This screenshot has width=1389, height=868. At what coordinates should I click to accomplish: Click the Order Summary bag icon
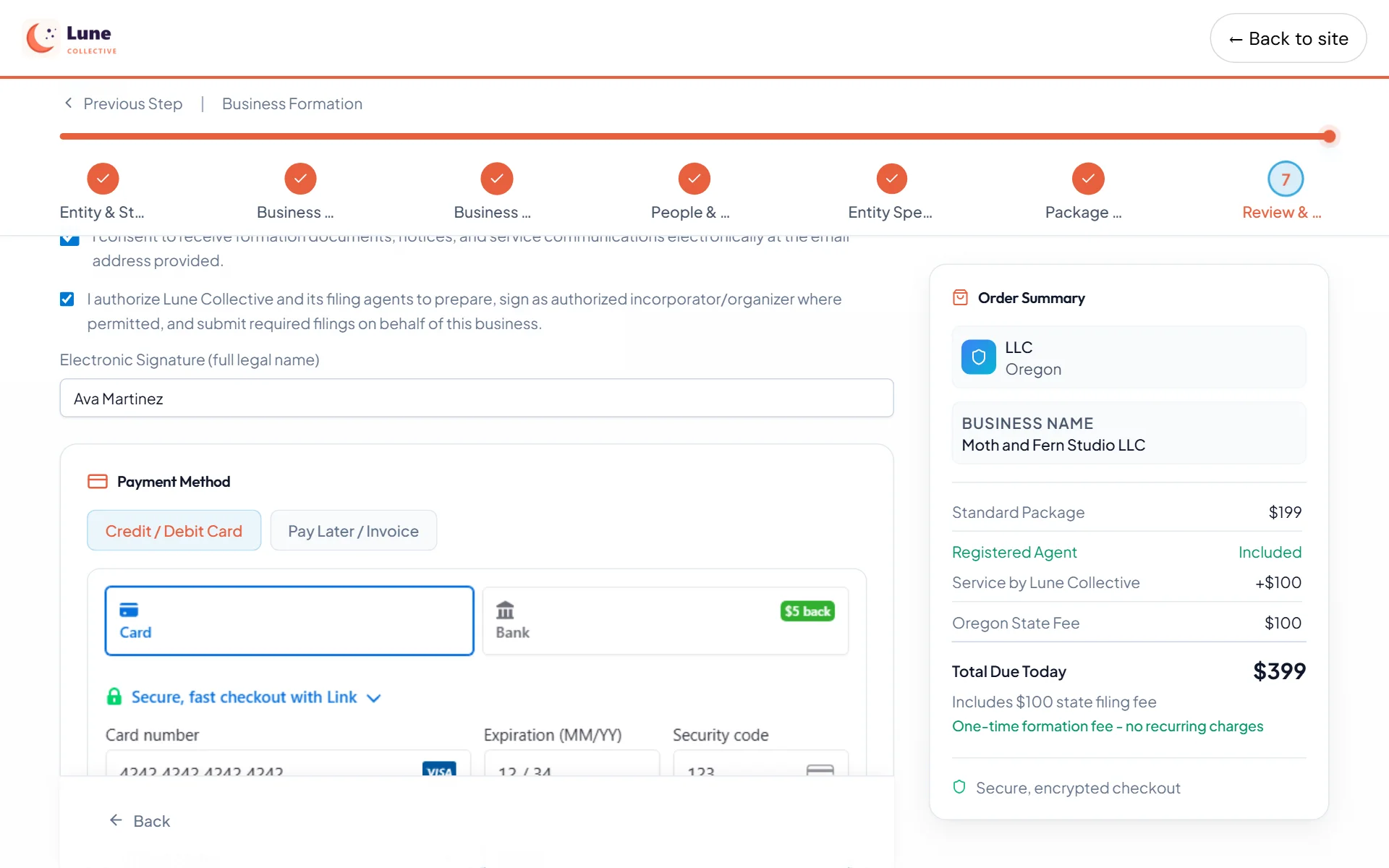[x=960, y=297]
